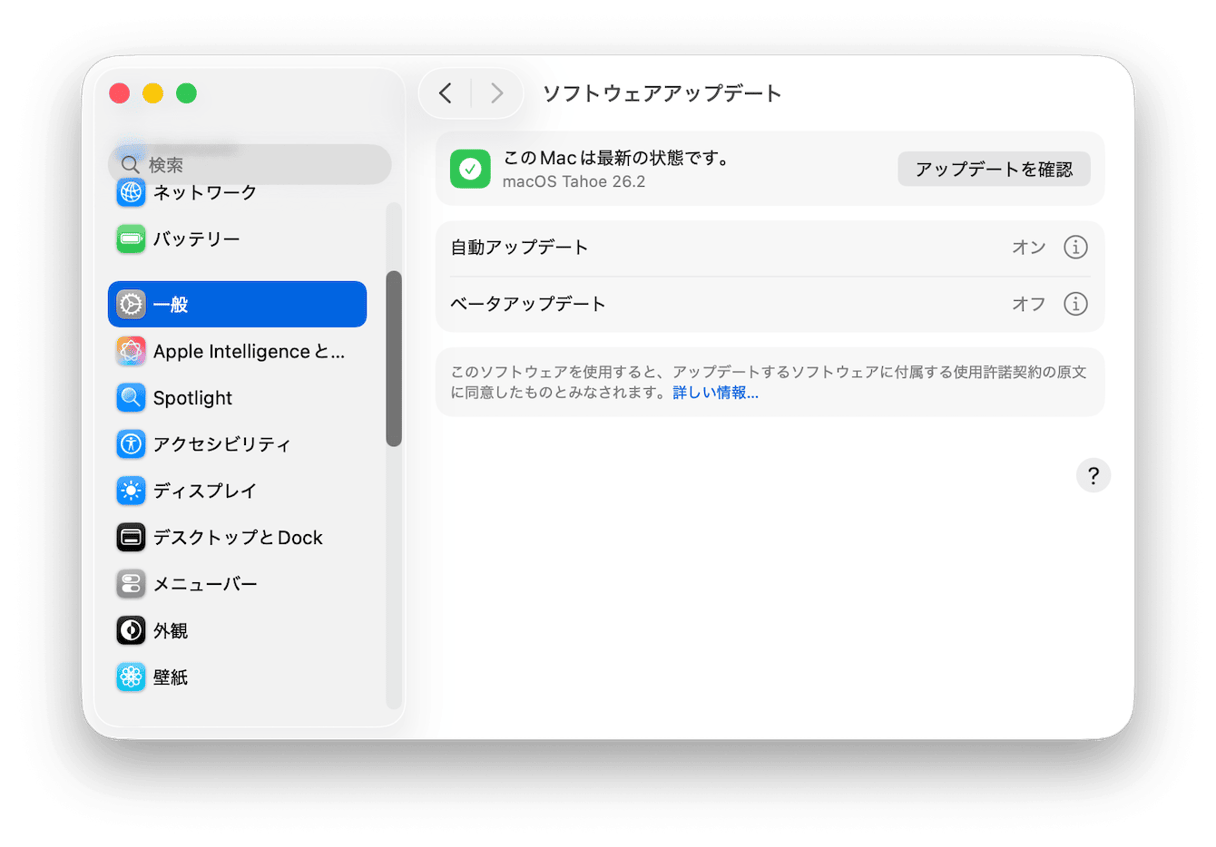The width and height of the screenshot is (1216, 847).
Task: Click the Spotlight magnifying glass icon
Action: coord(131,397)
